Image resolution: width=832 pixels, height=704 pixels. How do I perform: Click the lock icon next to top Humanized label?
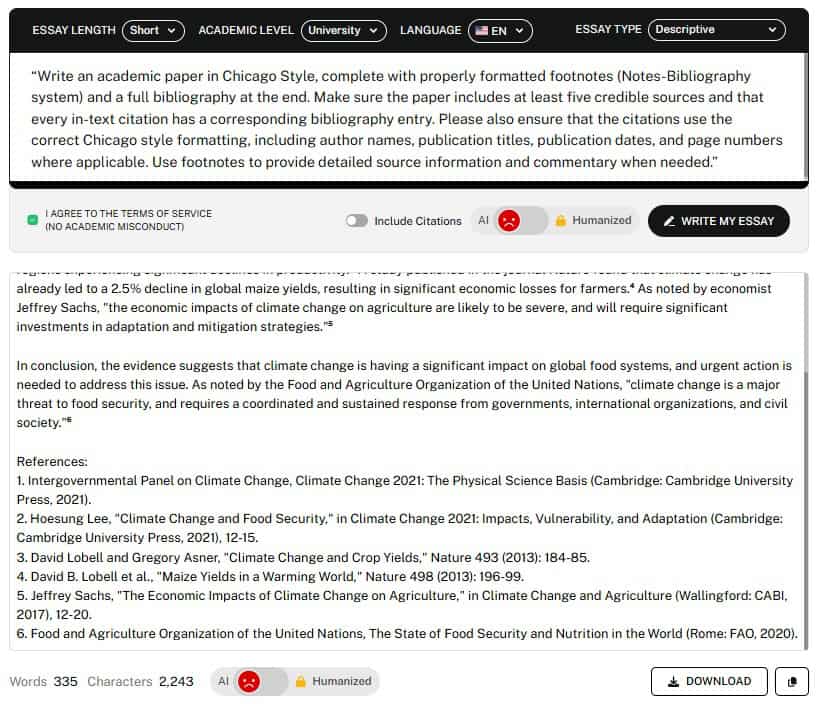[560, 220]
